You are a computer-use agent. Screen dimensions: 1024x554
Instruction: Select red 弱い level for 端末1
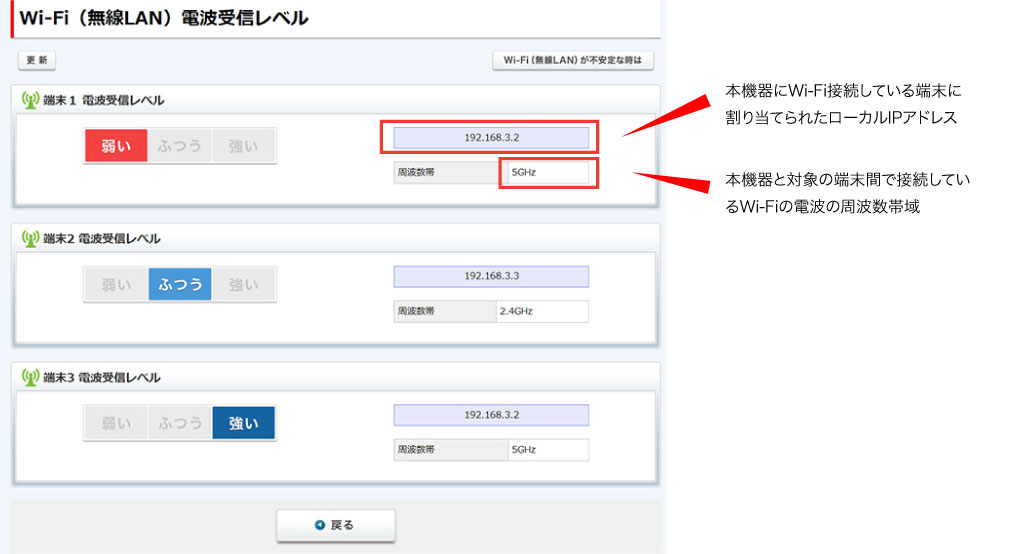tap(116, 146)
